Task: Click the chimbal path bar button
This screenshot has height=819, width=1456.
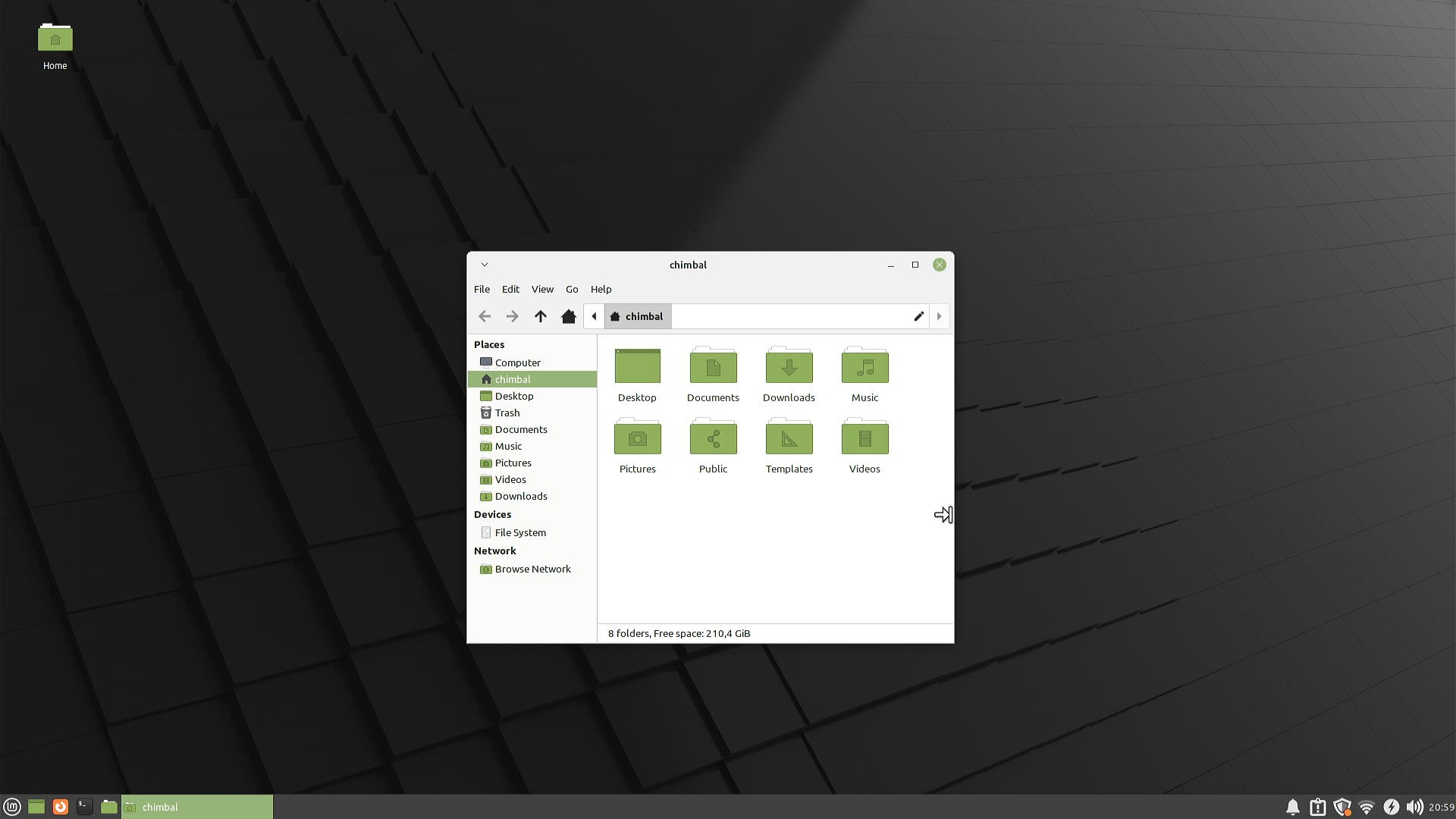Action: 637,316
